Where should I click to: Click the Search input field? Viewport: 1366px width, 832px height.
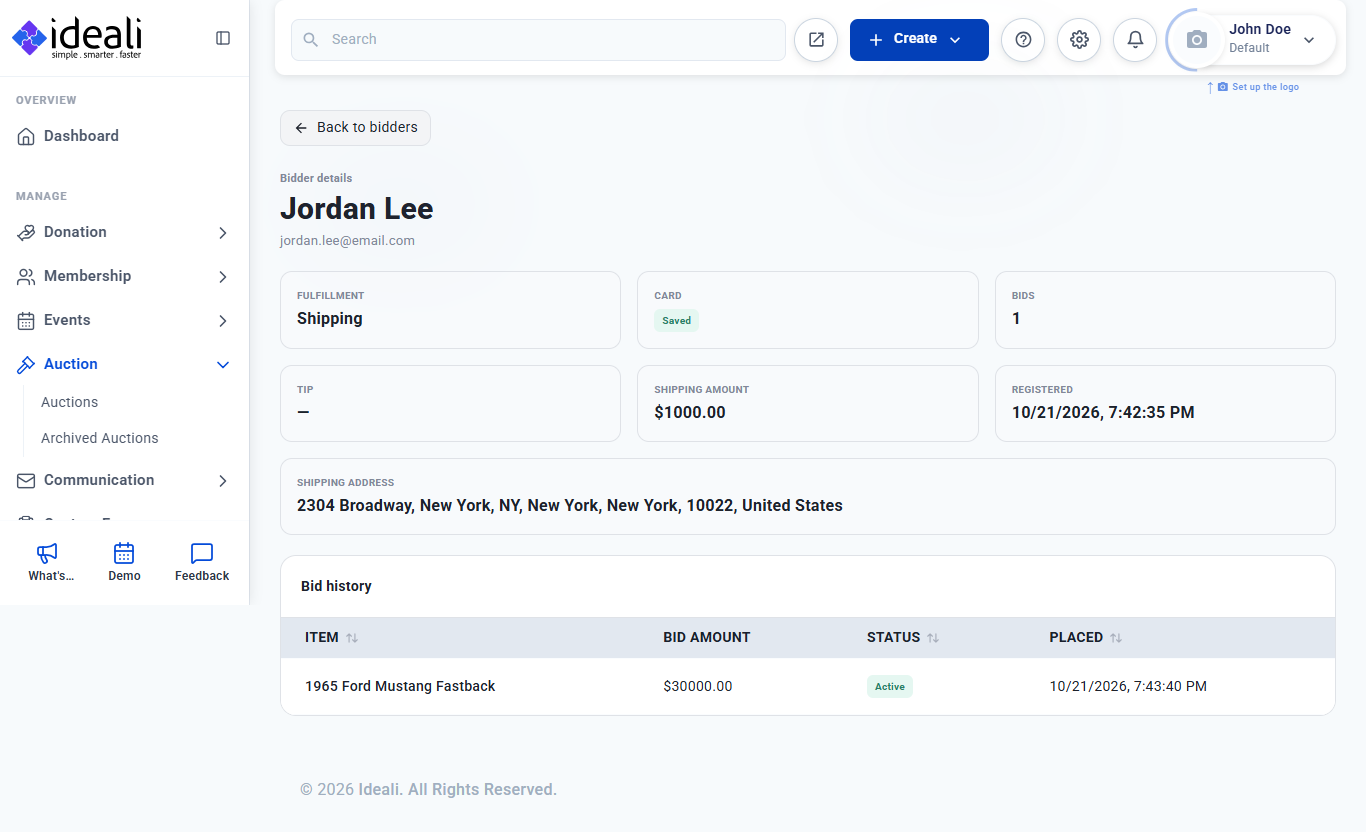(538, 40)
